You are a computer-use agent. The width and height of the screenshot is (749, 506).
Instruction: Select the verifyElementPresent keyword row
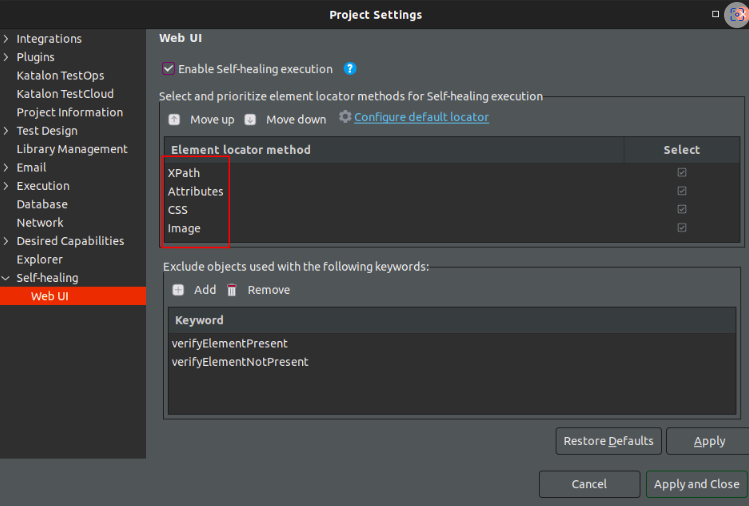[x=230, y=343]
